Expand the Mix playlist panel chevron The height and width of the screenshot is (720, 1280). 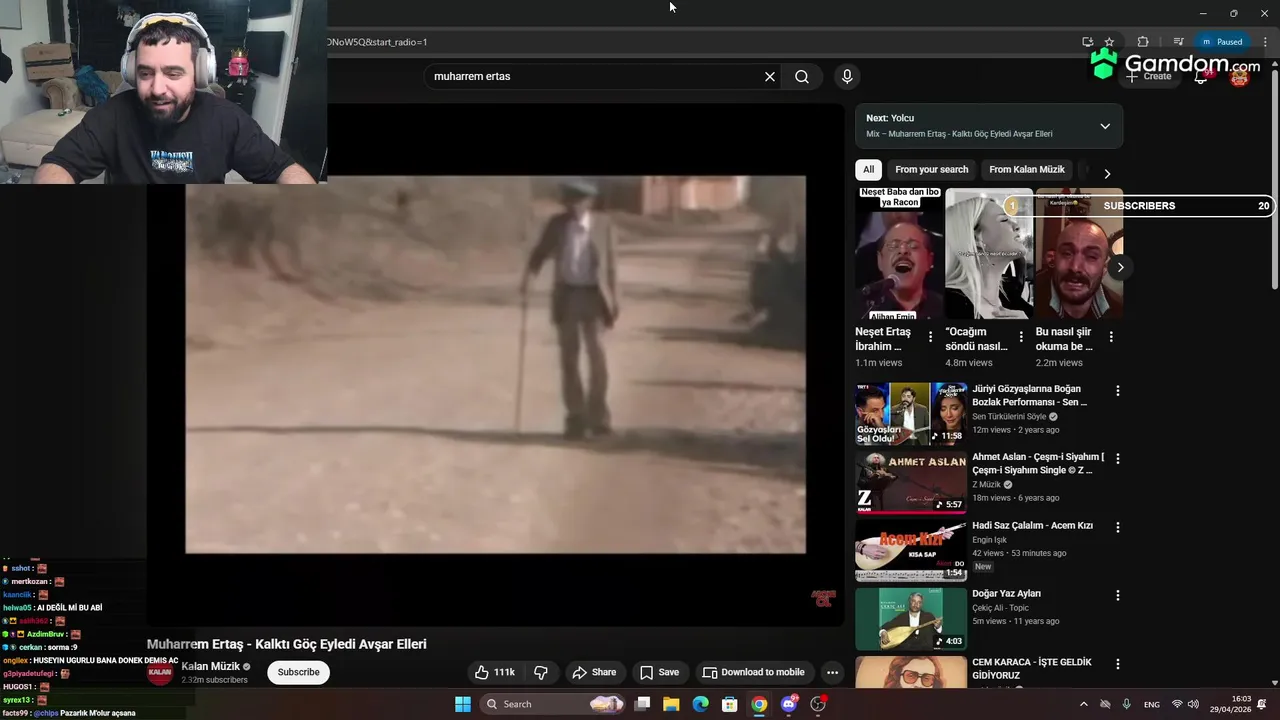coord(1105,126)
